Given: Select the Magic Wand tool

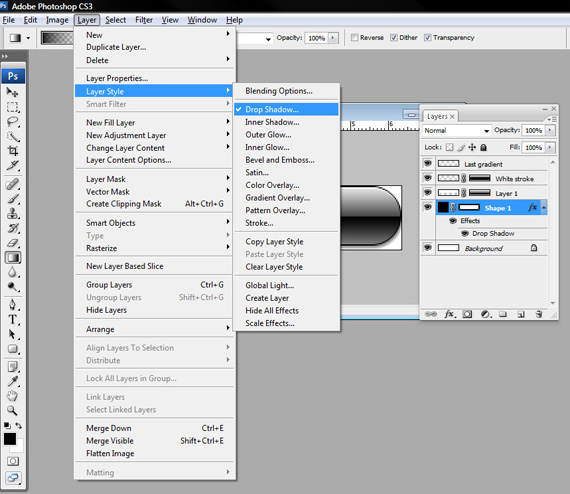Looking at the screenshot, I should [x=13, y=137].
